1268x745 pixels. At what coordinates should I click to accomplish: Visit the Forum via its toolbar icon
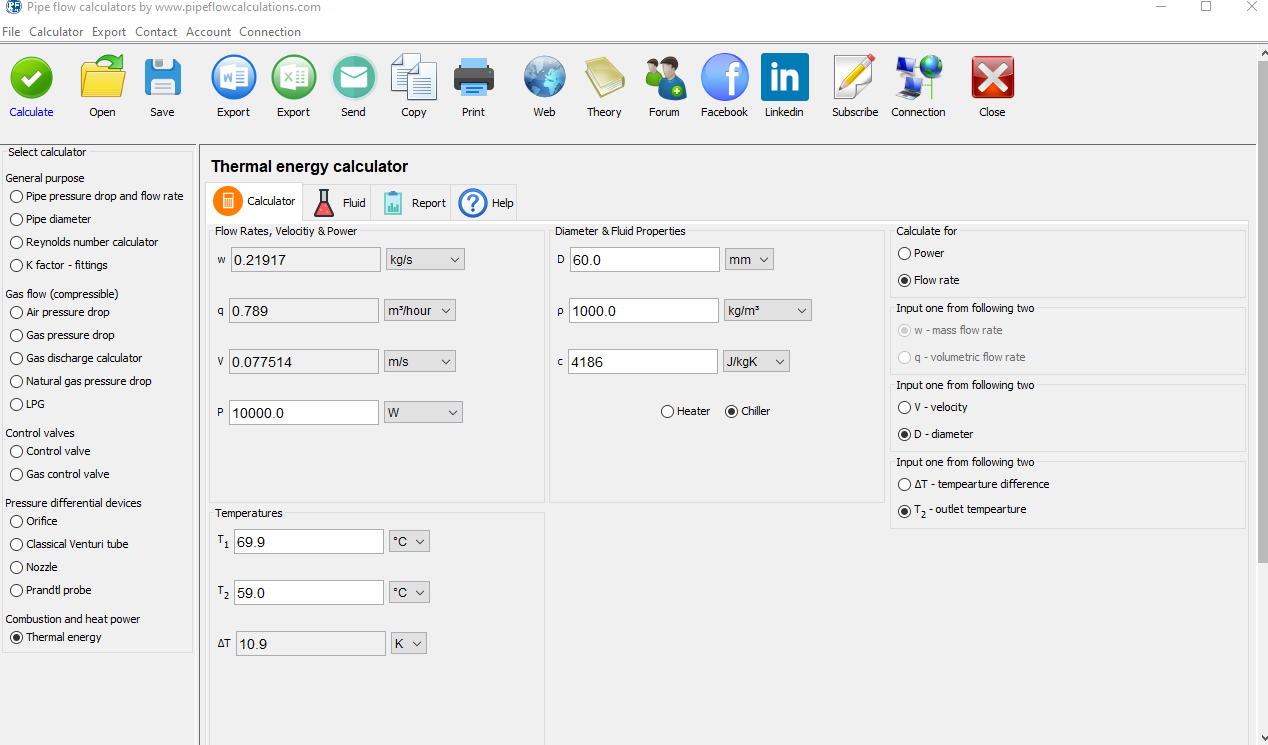point(664,80)
